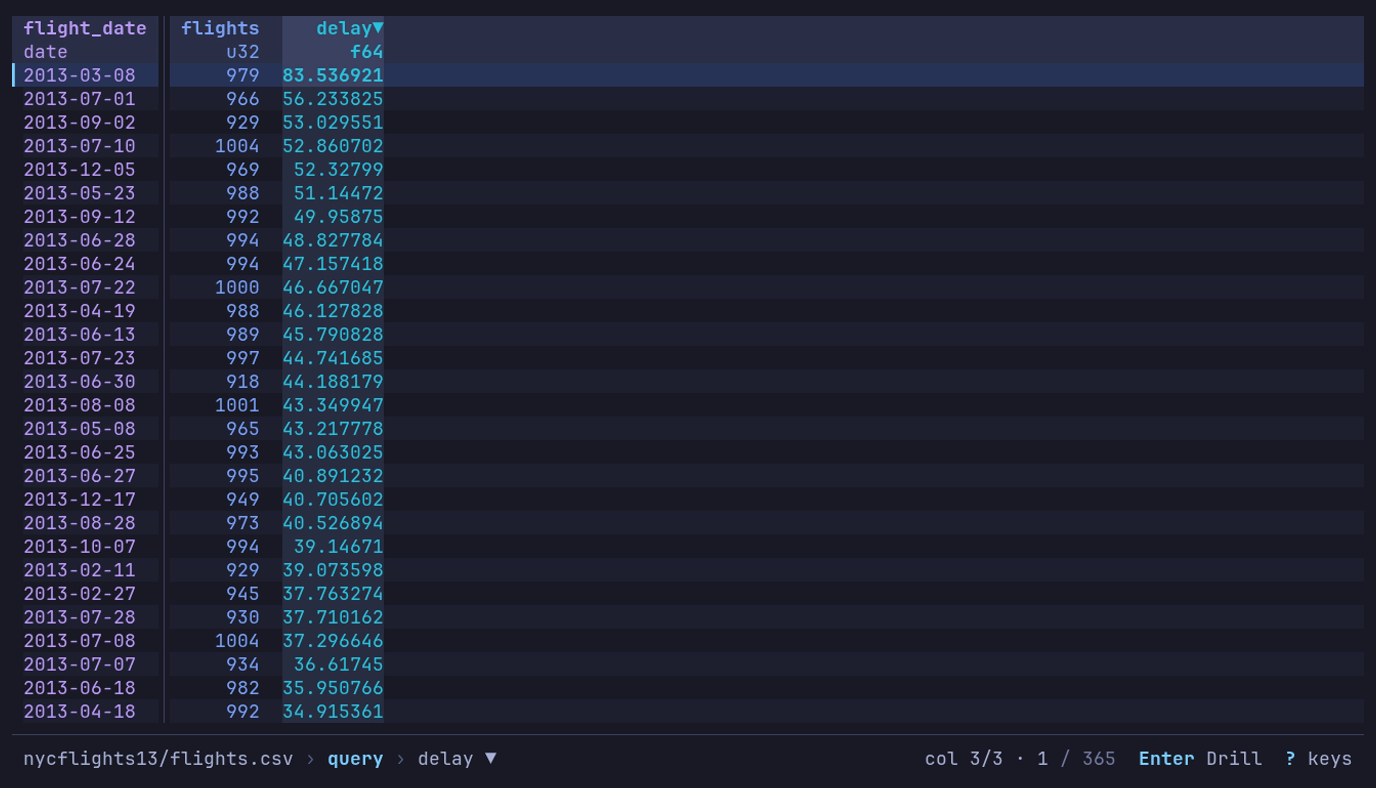Screen dimensions: 1376x788
Task: Select date cell 2013-09-12
Action: (79, 217)
